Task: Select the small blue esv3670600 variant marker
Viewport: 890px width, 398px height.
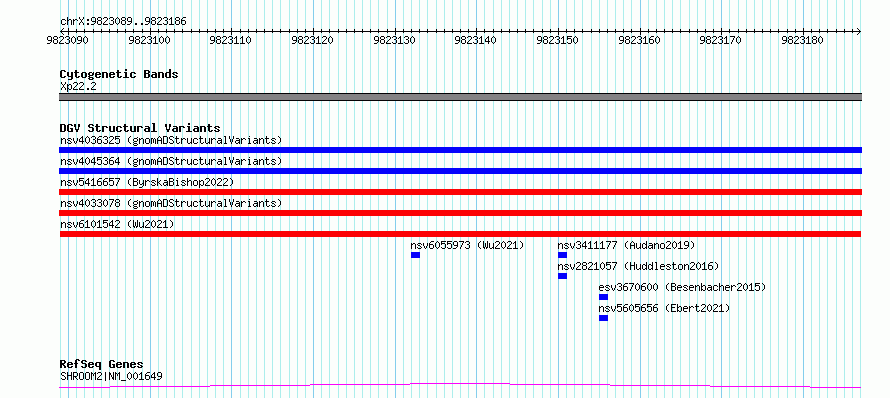Action: (603, 297)
